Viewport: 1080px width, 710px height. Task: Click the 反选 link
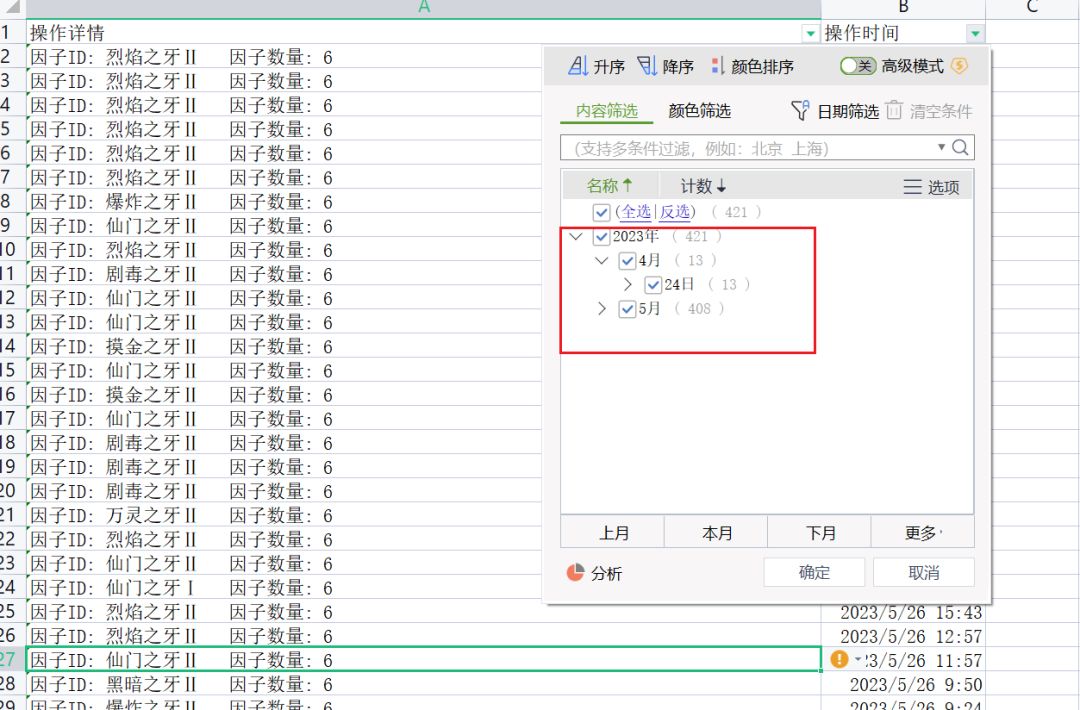click(675, 211)
